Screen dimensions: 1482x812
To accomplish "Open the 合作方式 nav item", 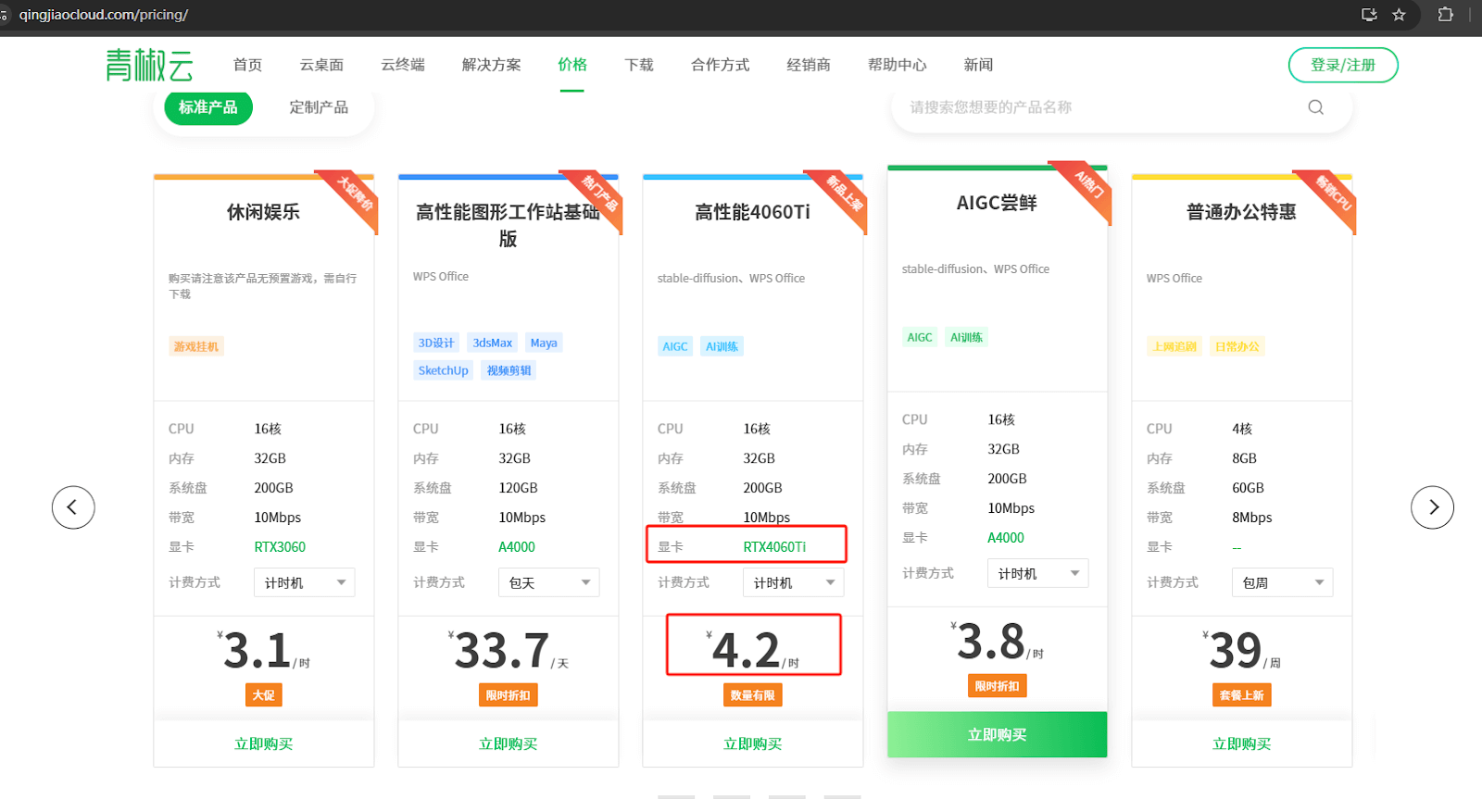I will pyautogui.click(x=721, y=65).
